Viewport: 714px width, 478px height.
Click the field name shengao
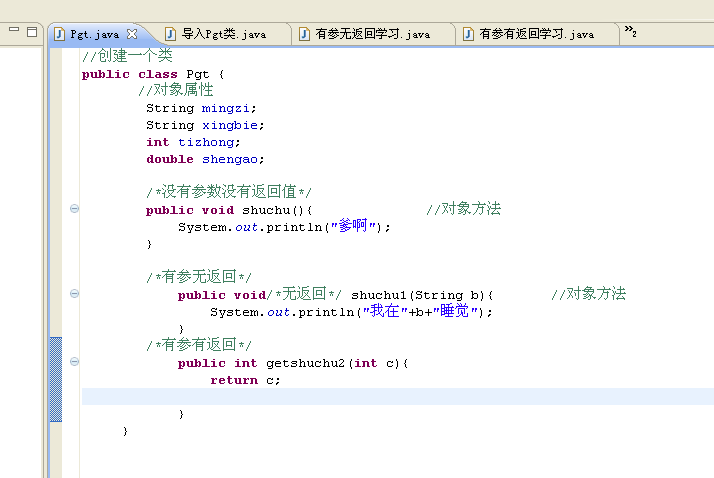(x=230, y=159)
